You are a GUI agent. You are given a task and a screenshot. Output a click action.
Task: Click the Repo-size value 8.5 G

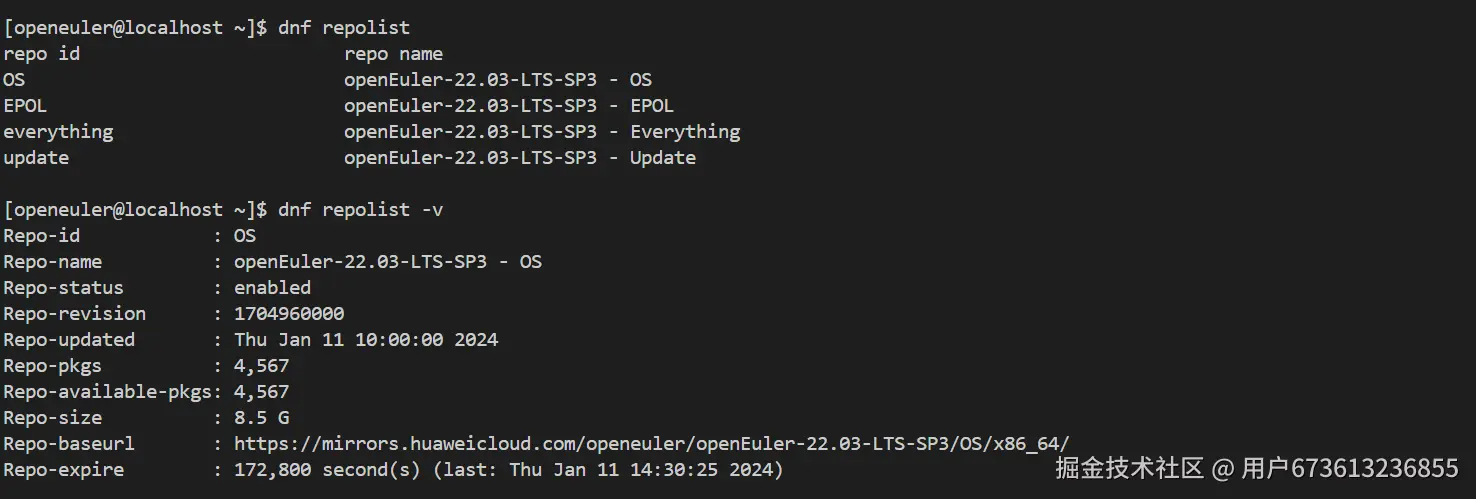(x=261, y=417)
